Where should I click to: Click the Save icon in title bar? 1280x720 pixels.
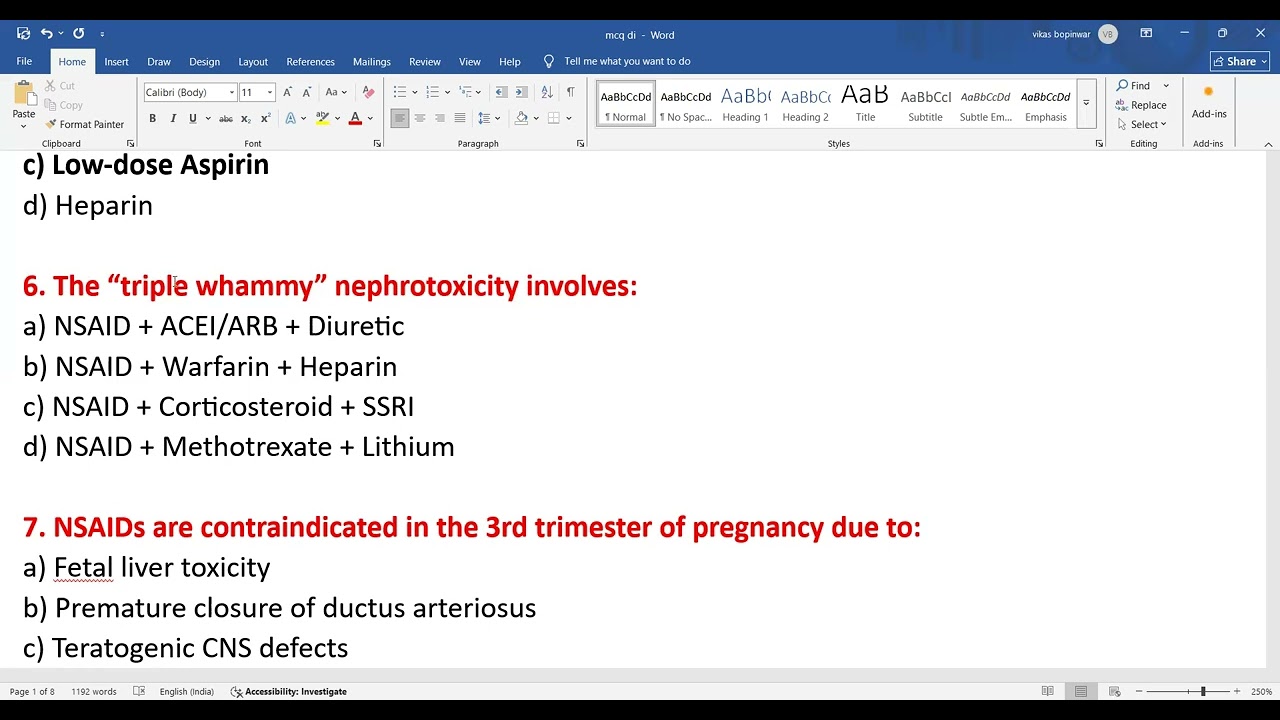pos(23,33)
